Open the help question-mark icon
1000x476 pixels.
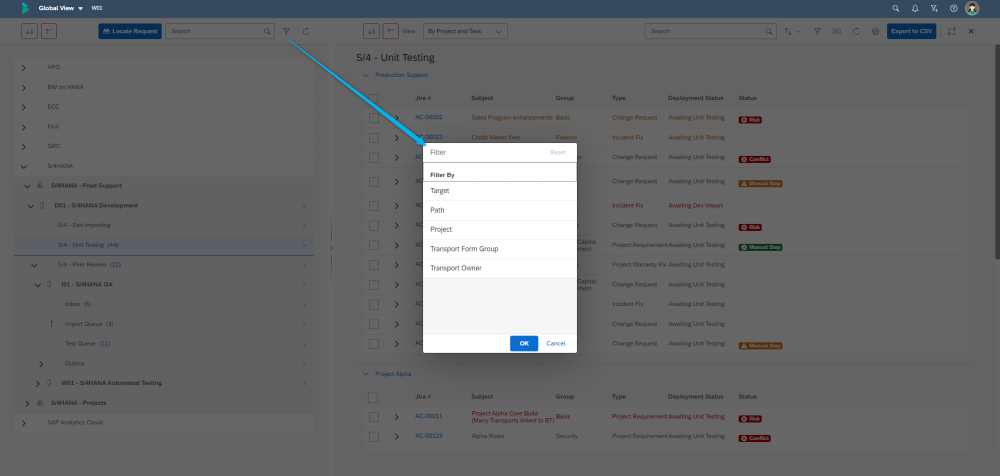953,8
